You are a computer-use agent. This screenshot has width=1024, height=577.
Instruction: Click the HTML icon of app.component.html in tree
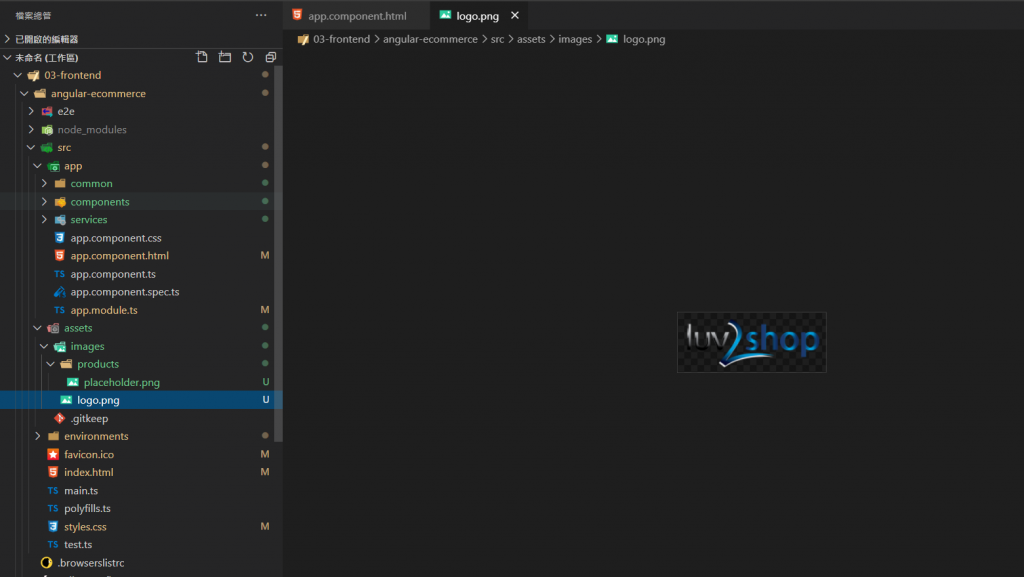tap(59, 255)
